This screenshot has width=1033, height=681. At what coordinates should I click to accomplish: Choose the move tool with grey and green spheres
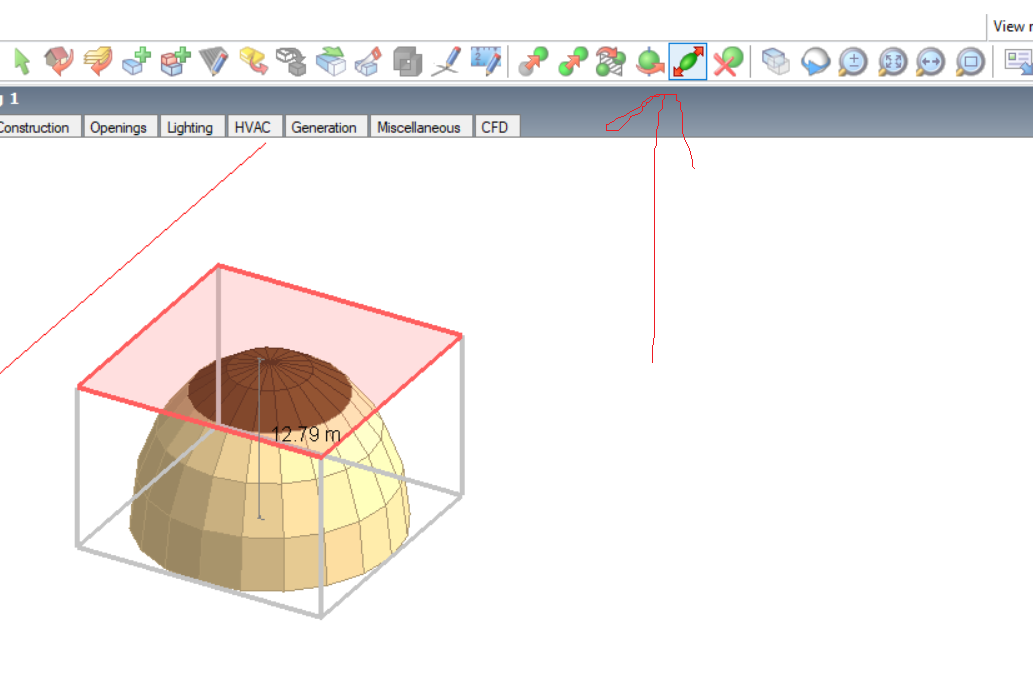533,61
